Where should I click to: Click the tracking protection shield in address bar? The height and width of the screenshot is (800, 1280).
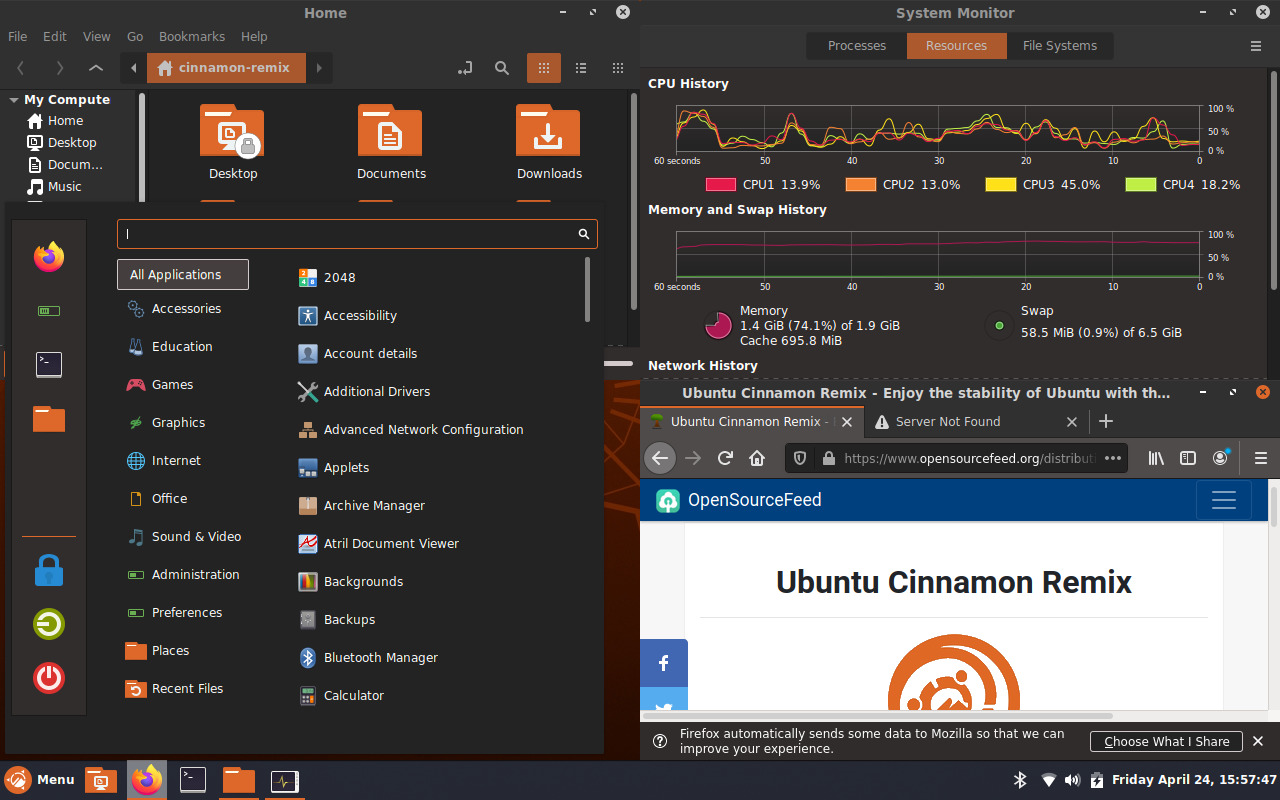click(799, 458)
